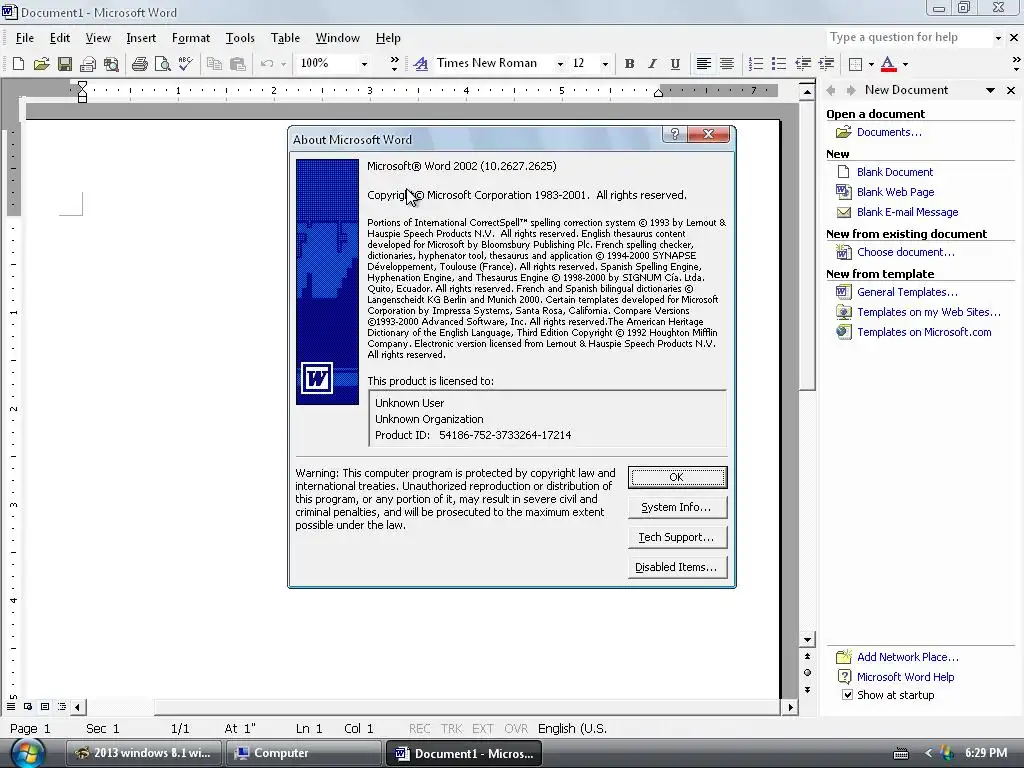Click Choose document link
Viewport: 1024px width, 768px height.
tap(906, 252)
